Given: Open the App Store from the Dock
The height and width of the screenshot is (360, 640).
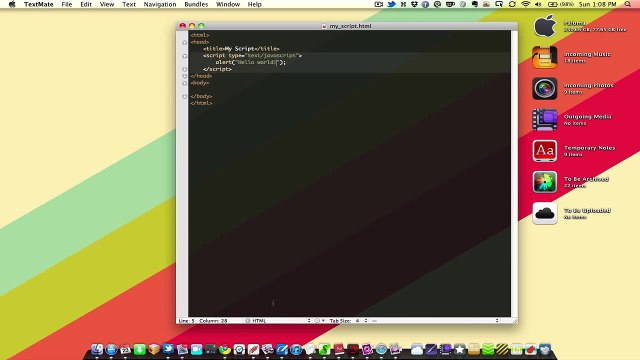Looking at the screenshot, I should (x=111, y=350).
